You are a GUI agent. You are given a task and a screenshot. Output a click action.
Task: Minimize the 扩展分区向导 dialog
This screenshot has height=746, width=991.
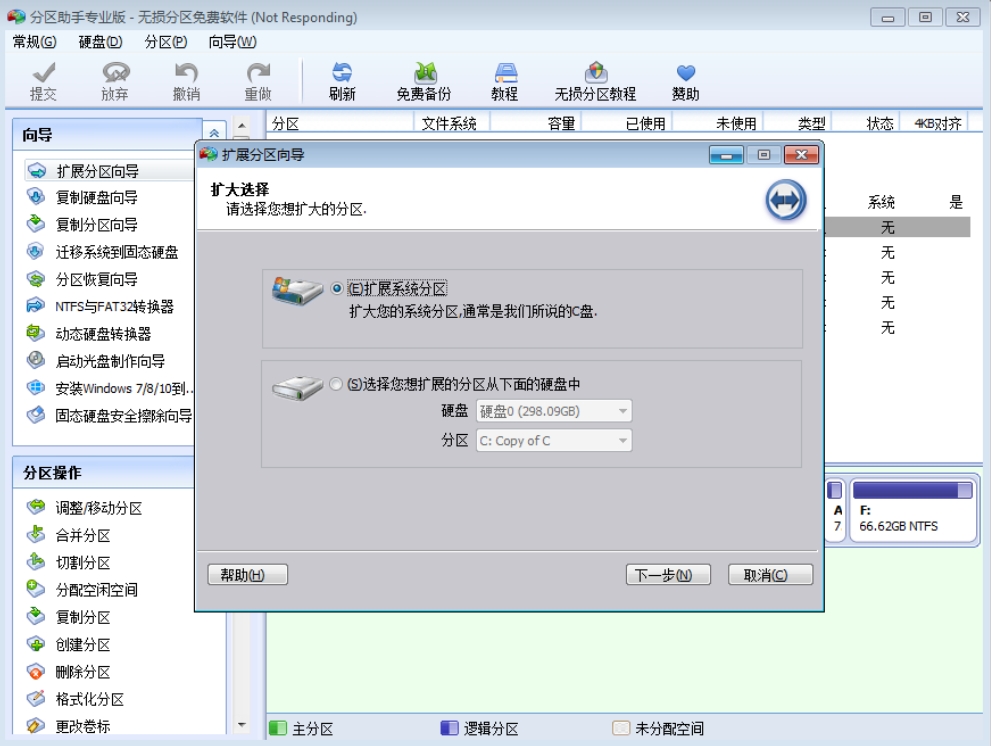pos(726,155)
